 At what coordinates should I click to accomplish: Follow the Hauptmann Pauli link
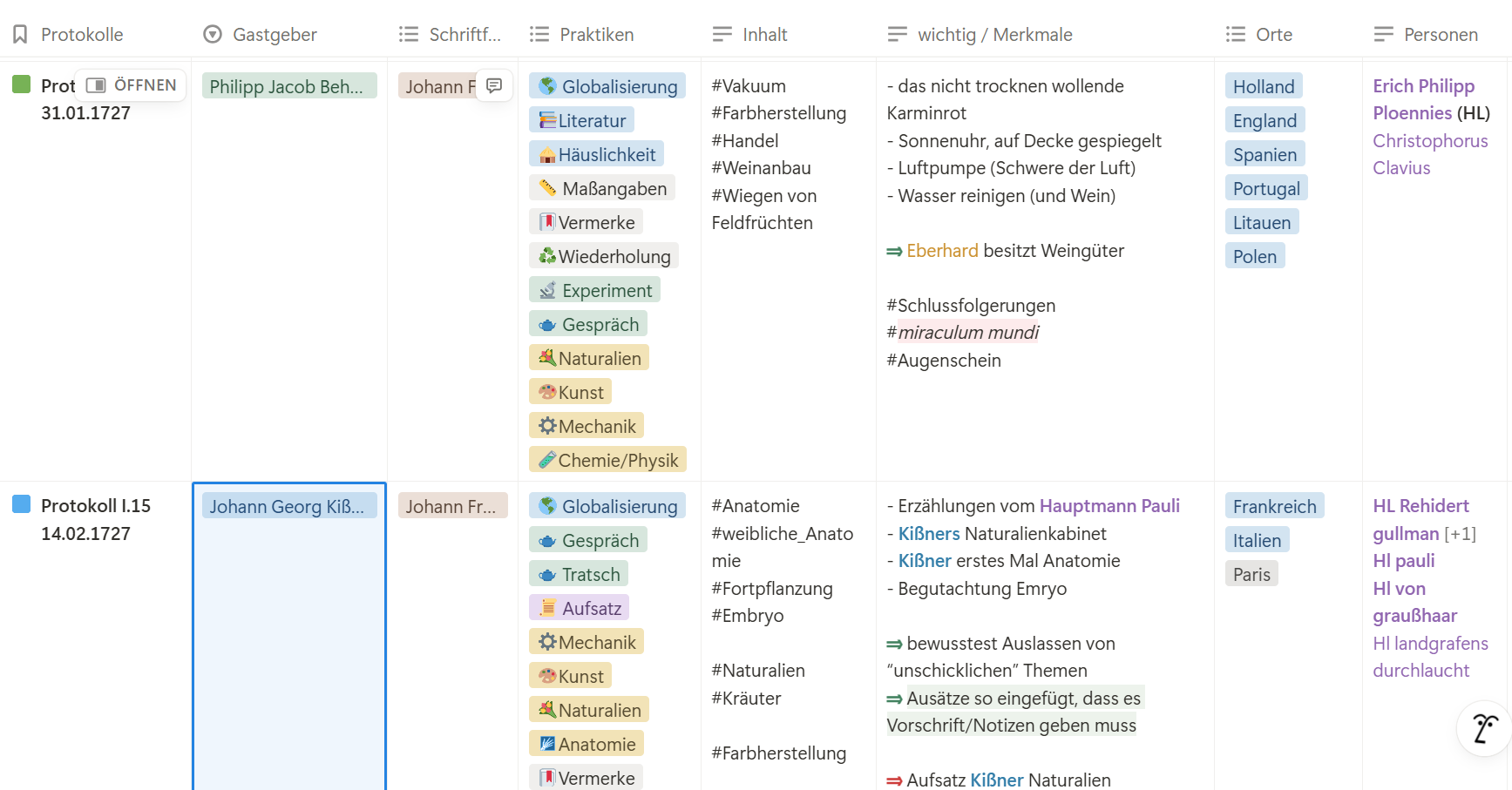point(1109,506)
